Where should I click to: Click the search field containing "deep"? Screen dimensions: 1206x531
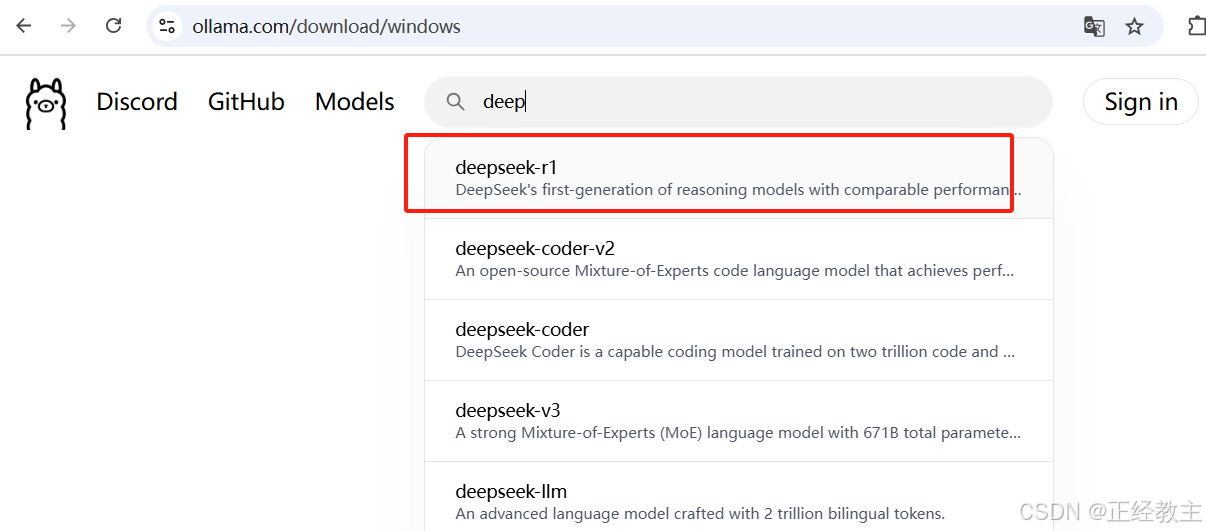pos(738,102)
